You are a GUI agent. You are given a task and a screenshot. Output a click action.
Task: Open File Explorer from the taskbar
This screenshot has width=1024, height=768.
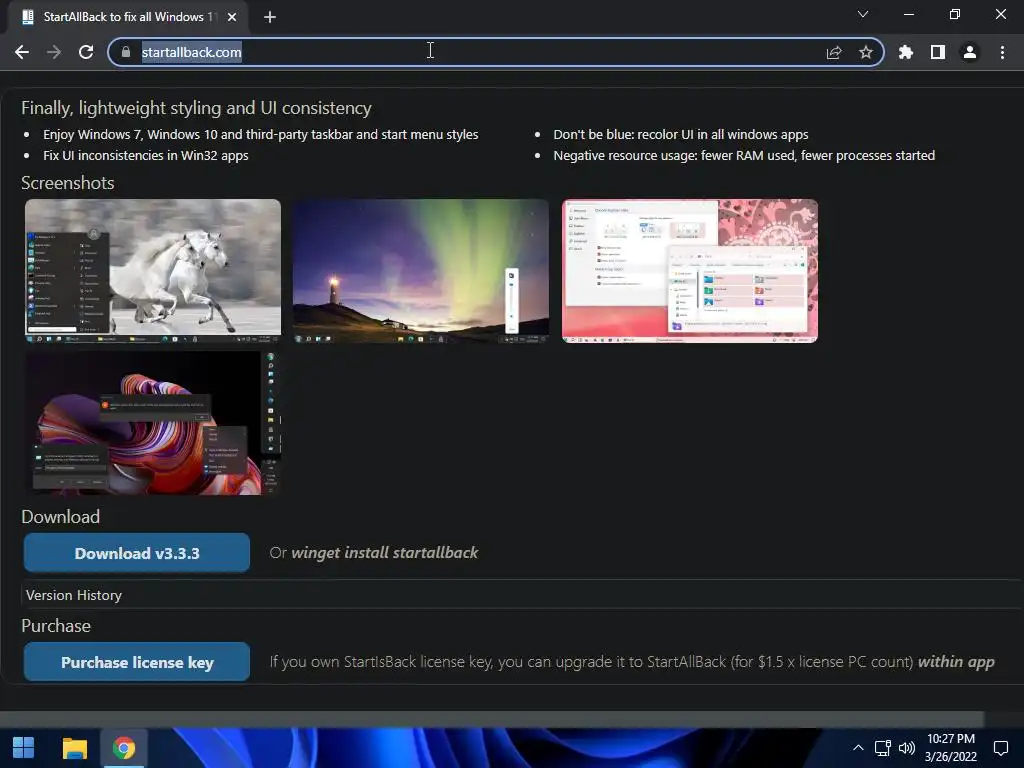(74, 748)
